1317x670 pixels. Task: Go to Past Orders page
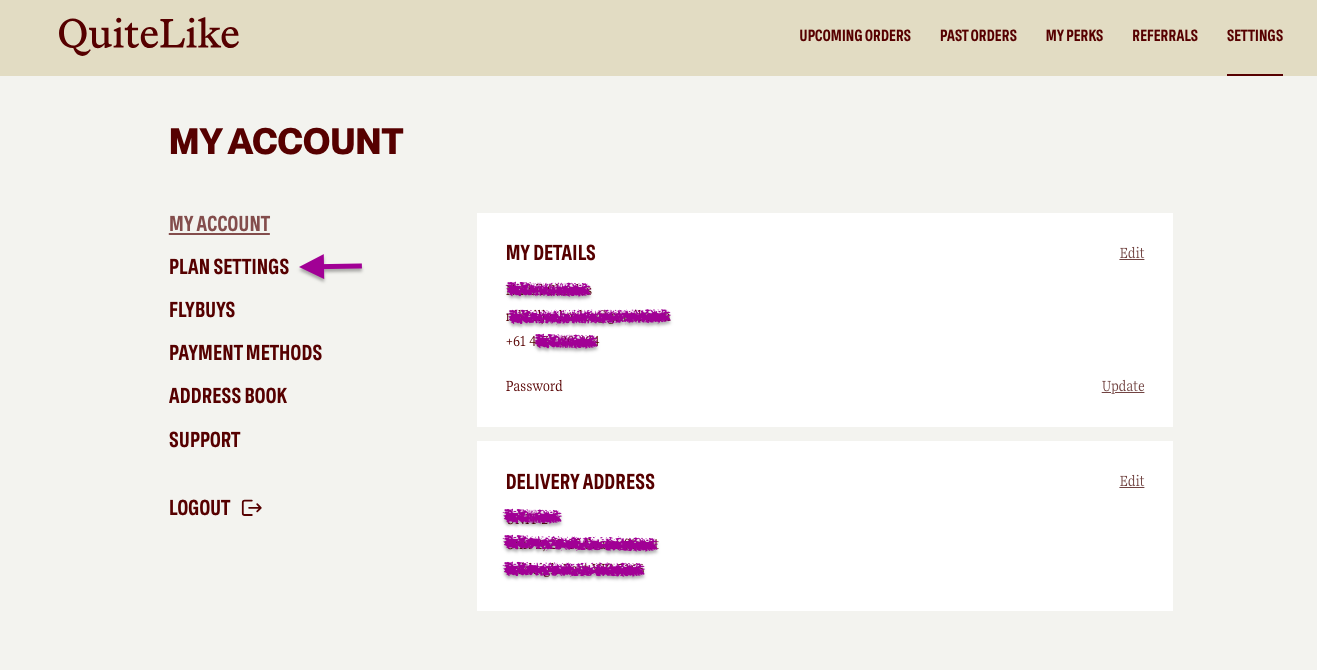pos(978,36)
